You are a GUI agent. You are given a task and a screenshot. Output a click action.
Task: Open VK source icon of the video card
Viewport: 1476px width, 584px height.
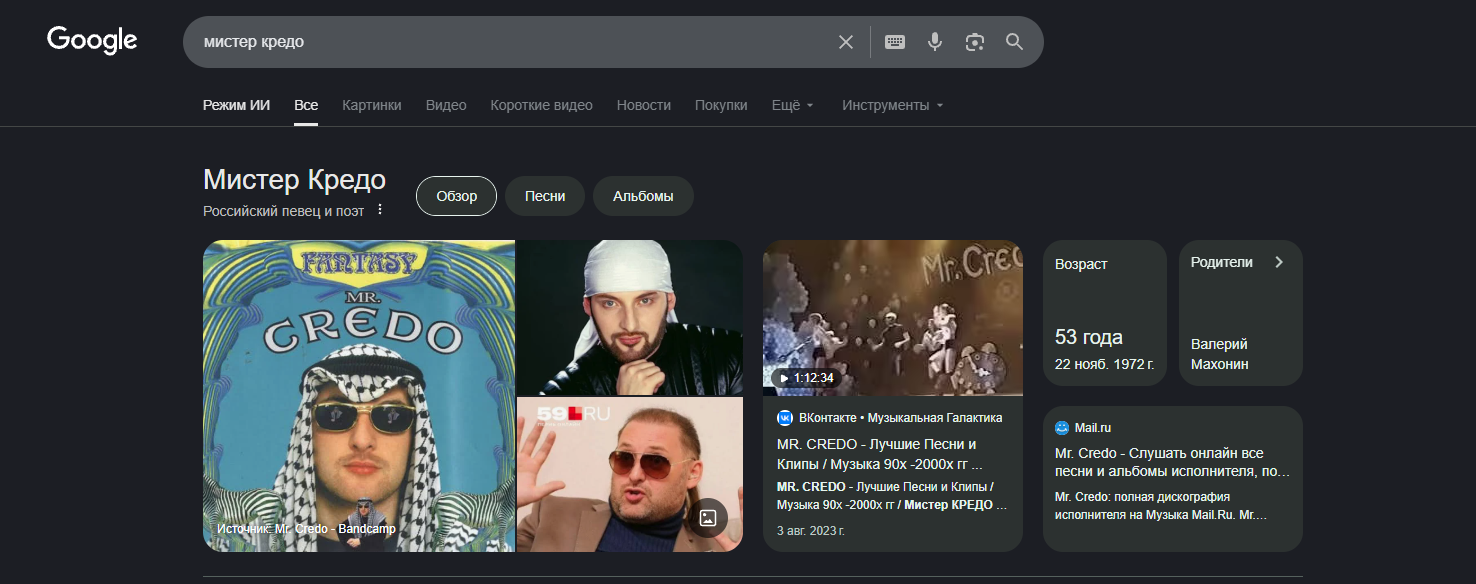[x=785, y=418]
